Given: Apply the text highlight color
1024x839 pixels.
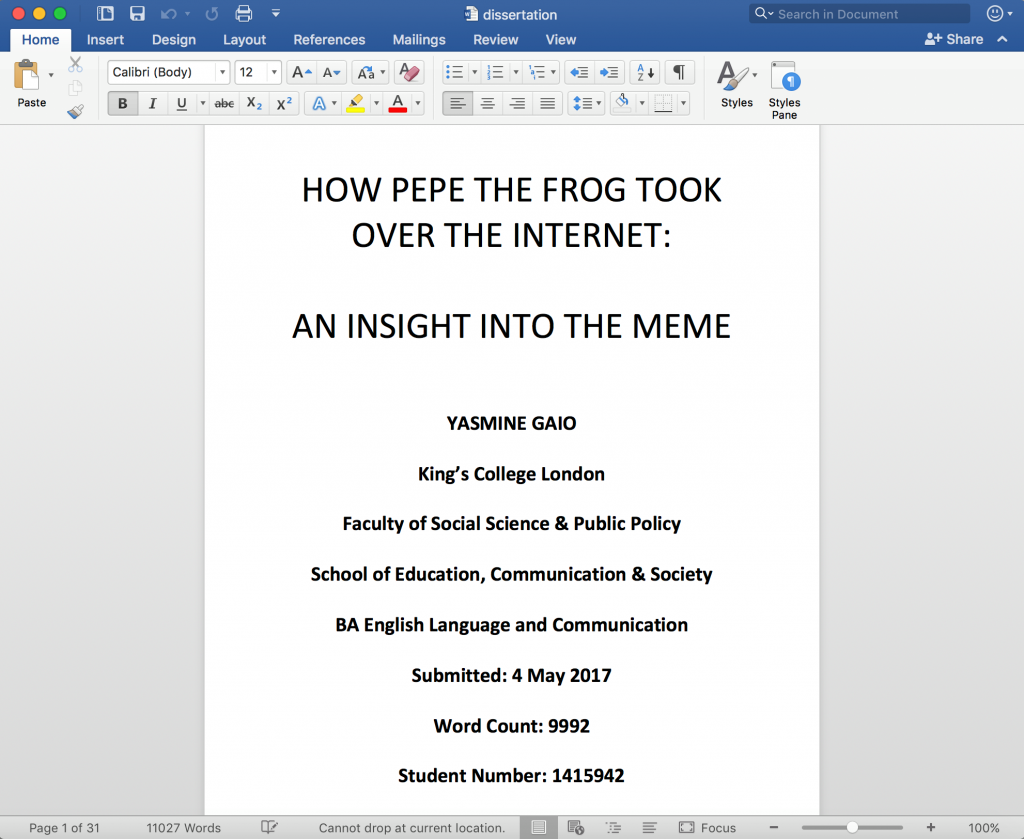Looking at the screenshot, I should coord(355,103).
